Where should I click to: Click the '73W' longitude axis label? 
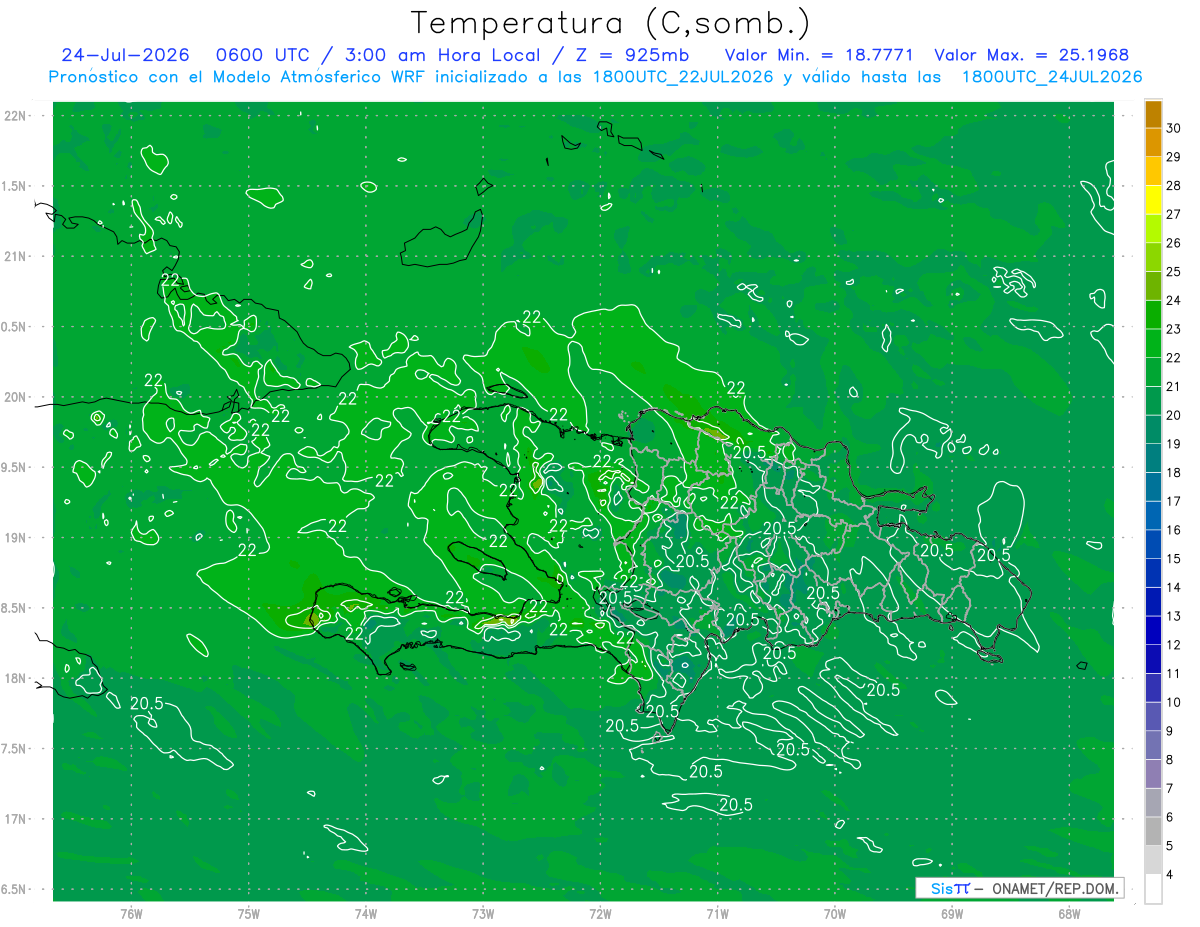click(483, 913)
